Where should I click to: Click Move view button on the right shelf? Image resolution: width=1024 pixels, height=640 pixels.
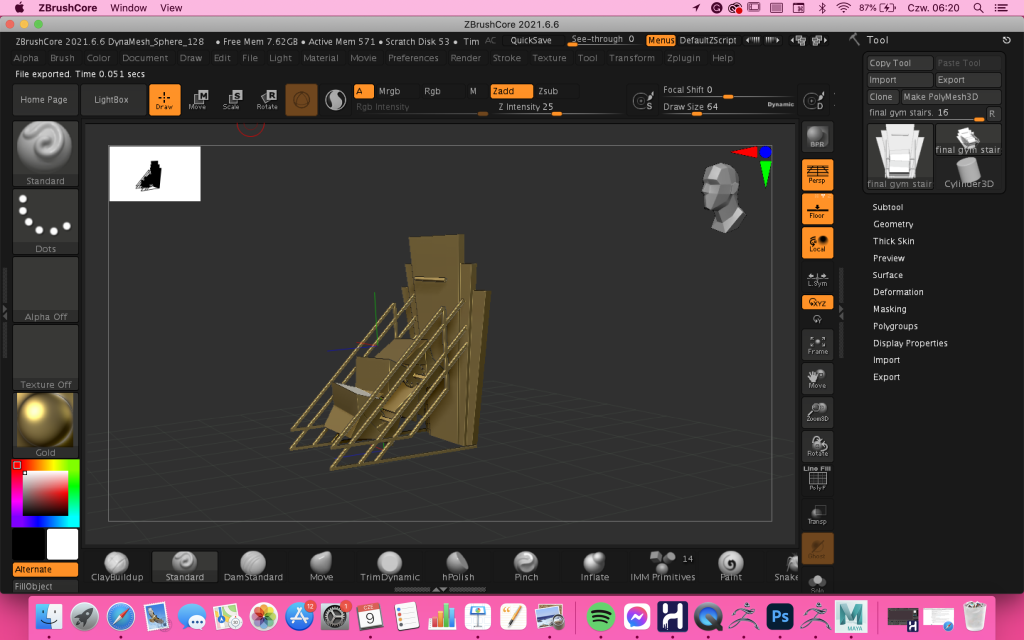tap(817, 379)
